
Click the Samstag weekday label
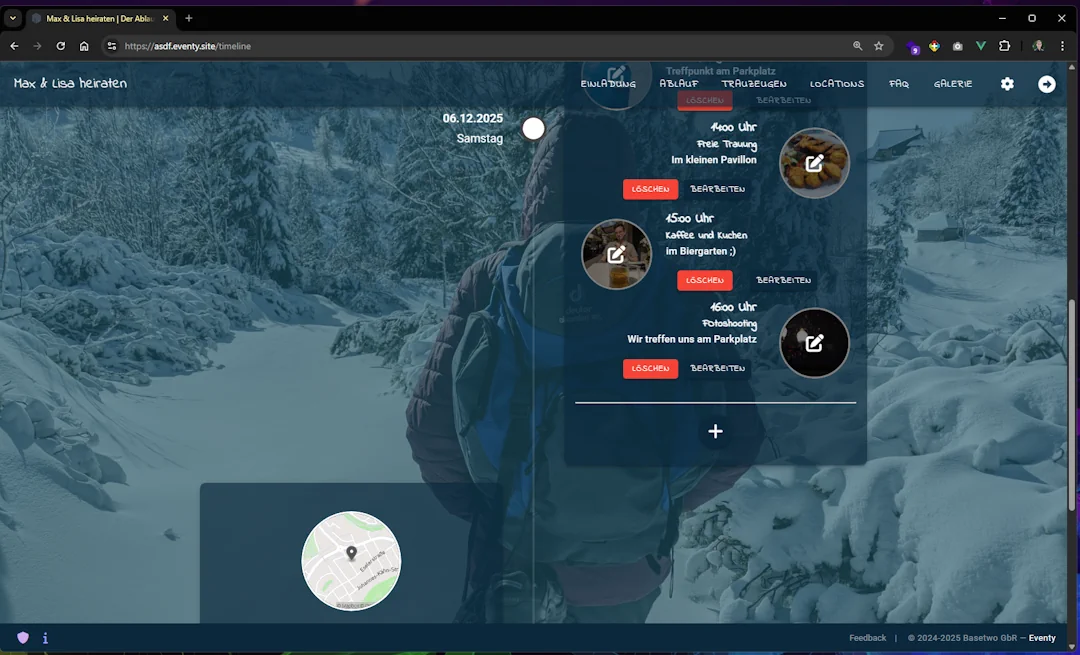click(479, 138)
